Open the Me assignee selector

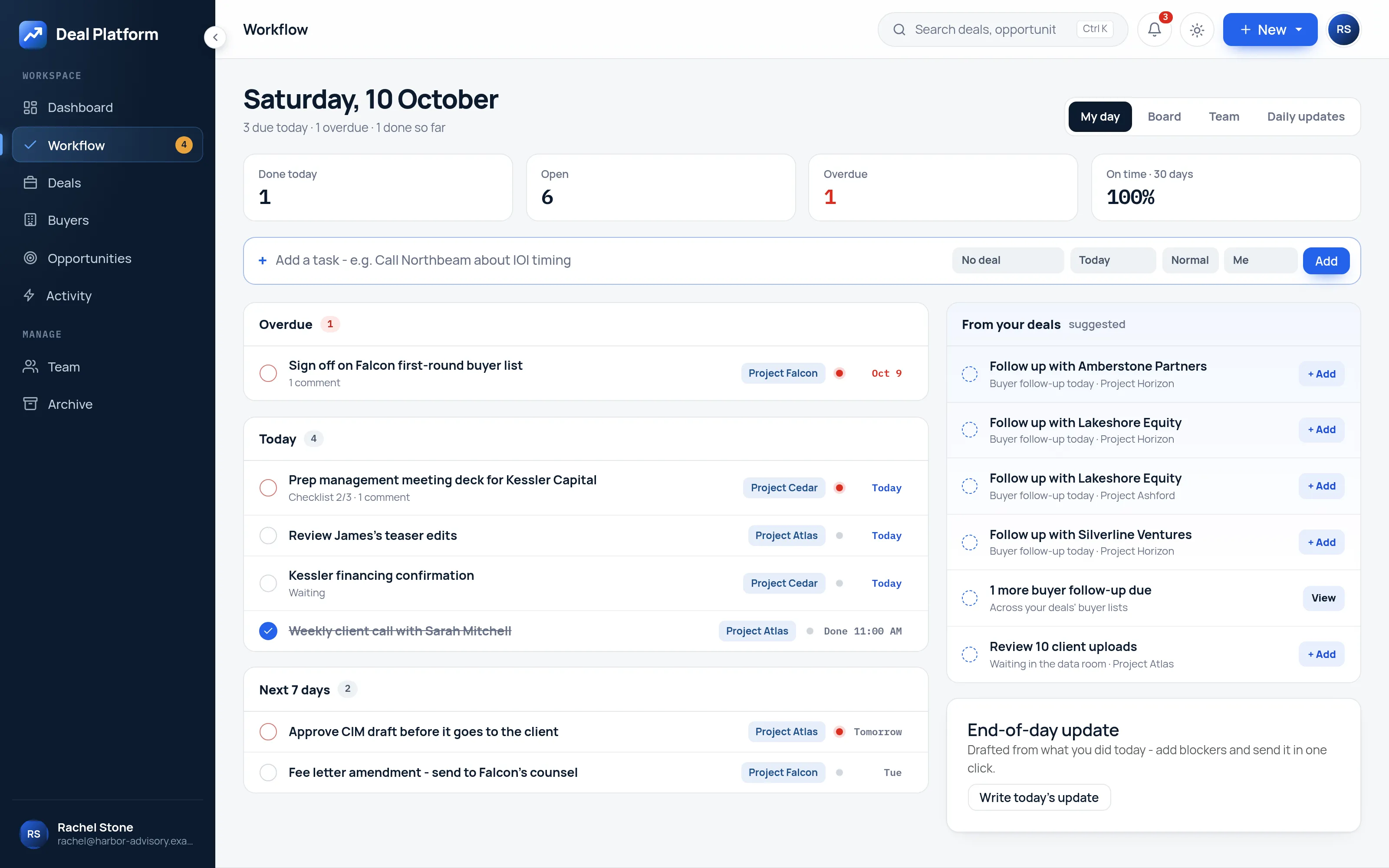tap(1261, 261)
